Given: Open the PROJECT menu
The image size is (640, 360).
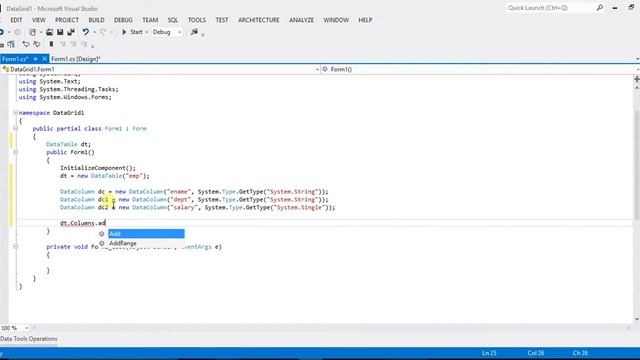Looking at the screenshot, I should point(67,20).
